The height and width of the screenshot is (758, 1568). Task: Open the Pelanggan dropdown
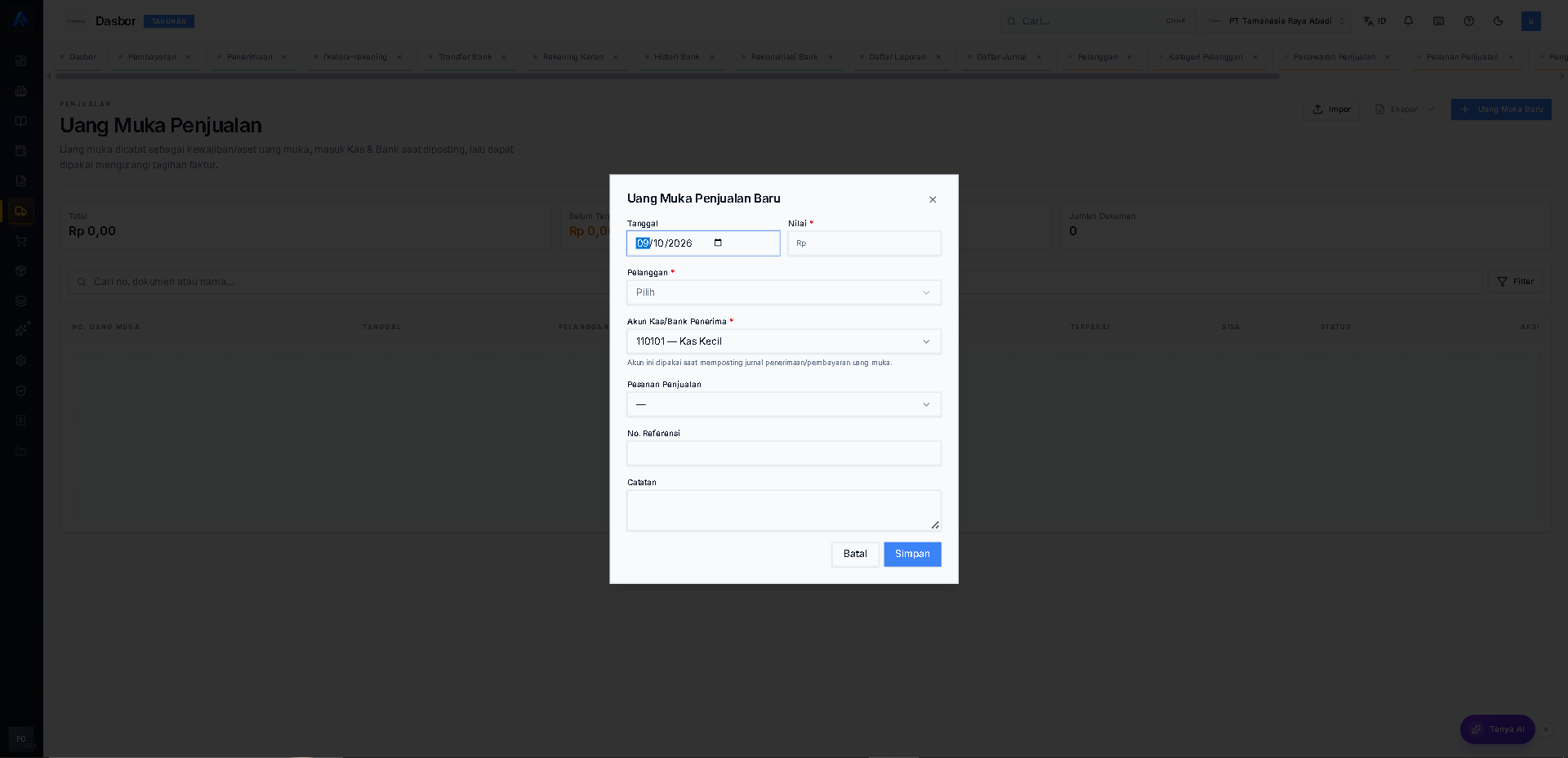click(783, 292)
